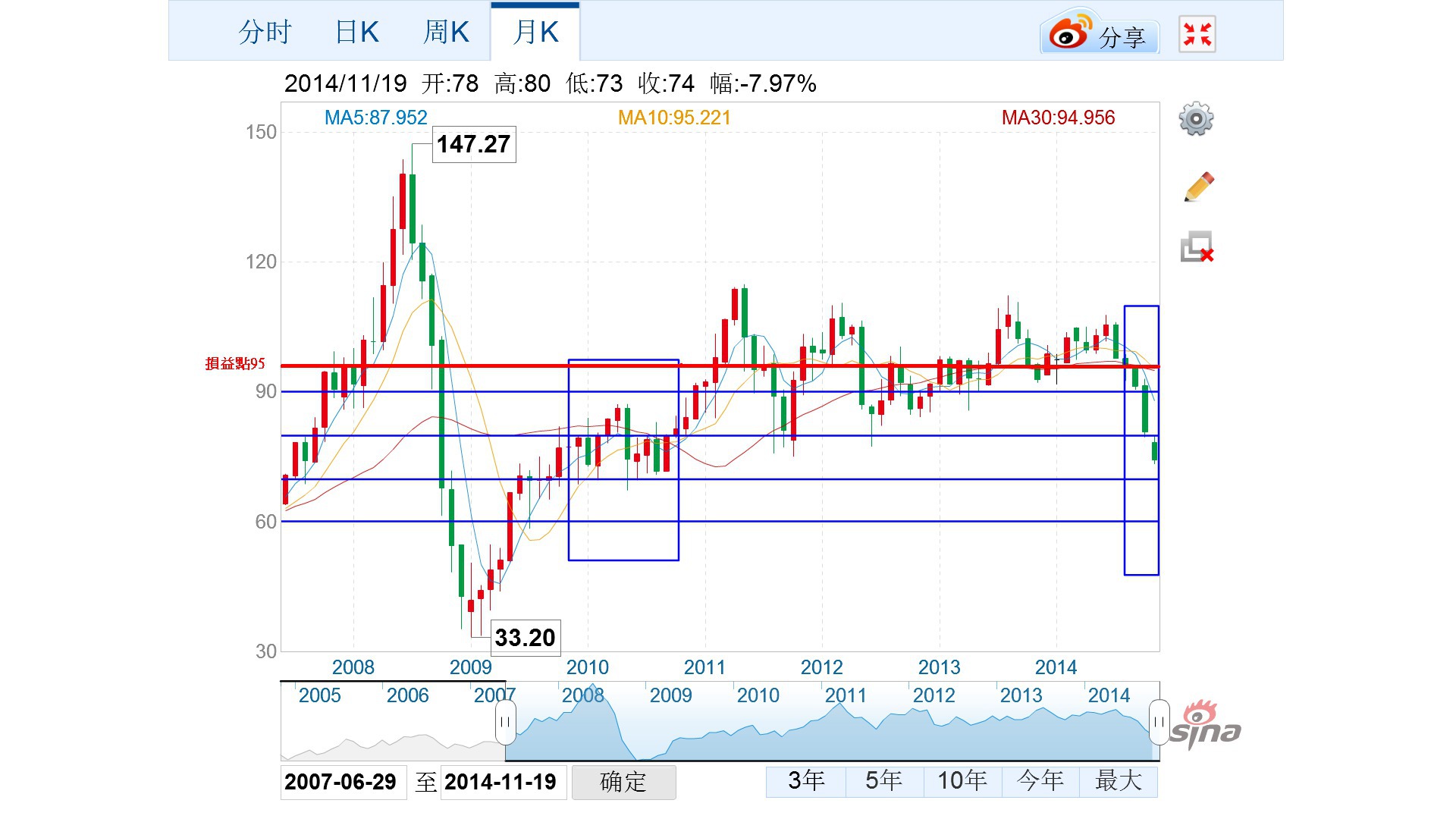Click 2005 in the overview timeline

[319, 695]
